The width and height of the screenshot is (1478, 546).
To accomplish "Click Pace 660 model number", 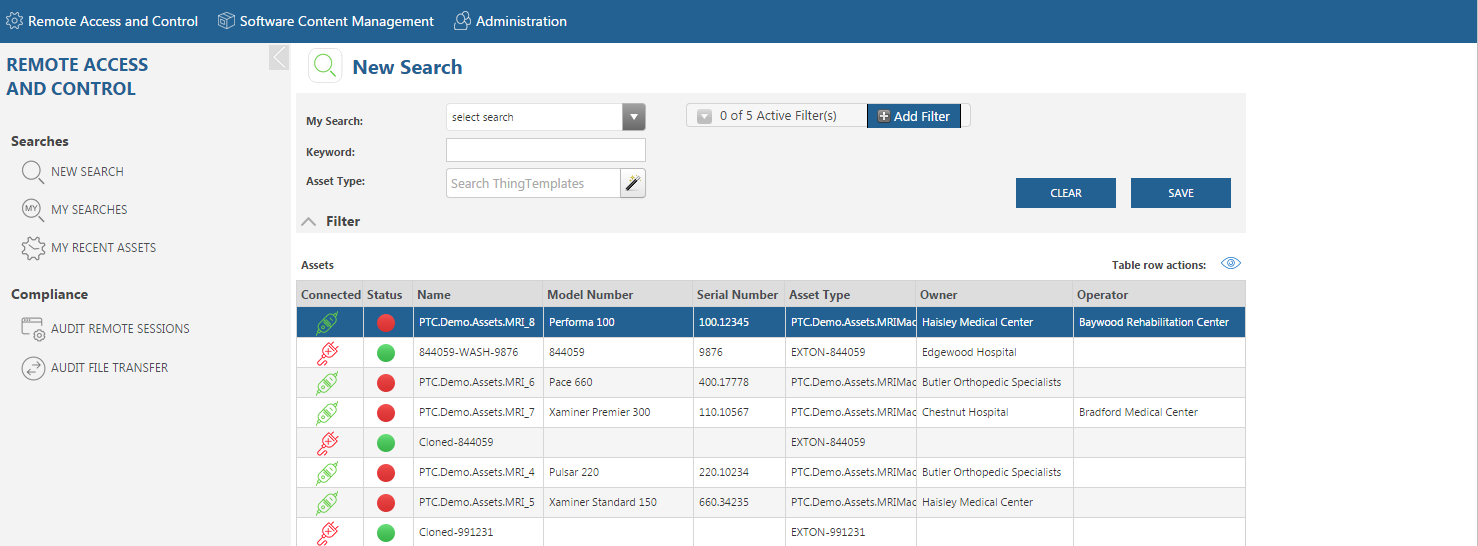I will pos(618,383).
